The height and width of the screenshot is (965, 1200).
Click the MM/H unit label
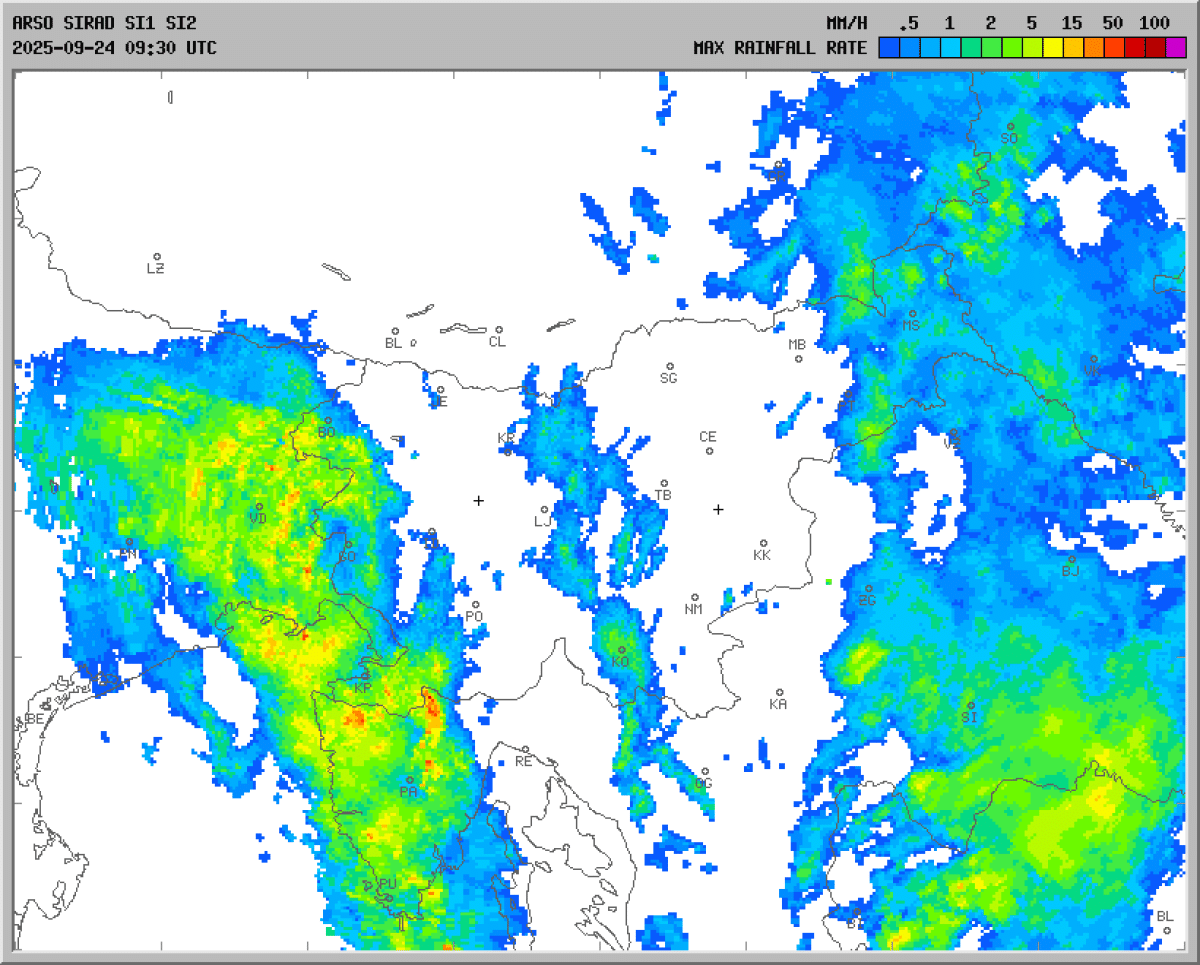coord(847,23)
